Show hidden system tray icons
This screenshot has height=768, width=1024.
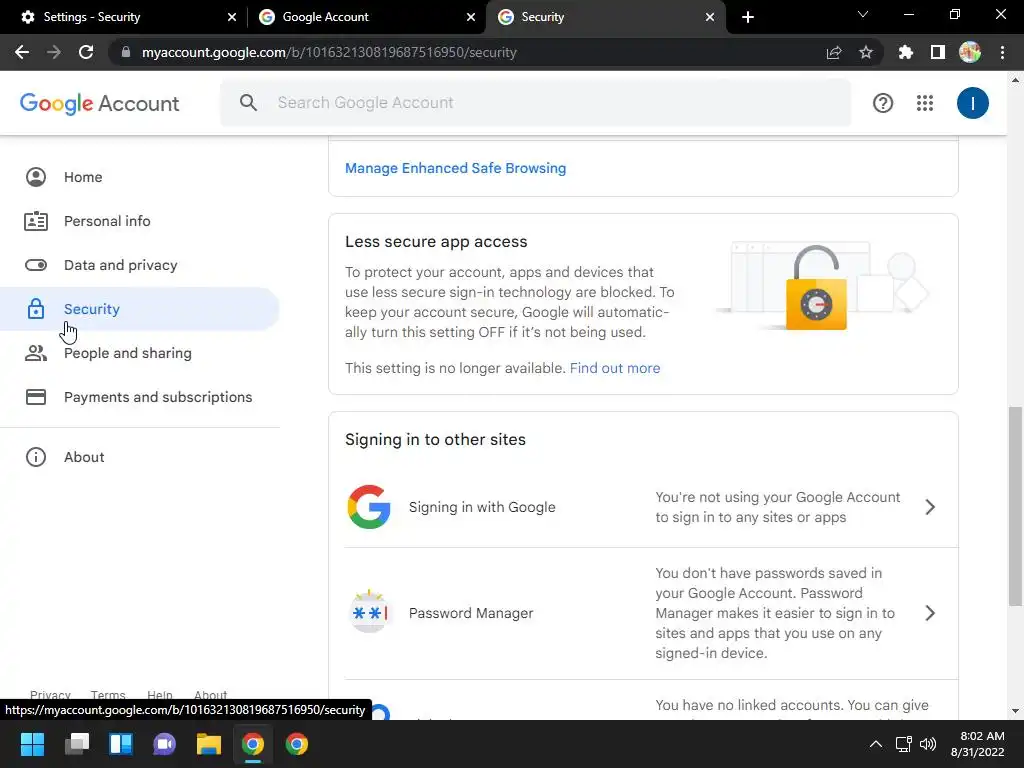(x=876, y=744)
